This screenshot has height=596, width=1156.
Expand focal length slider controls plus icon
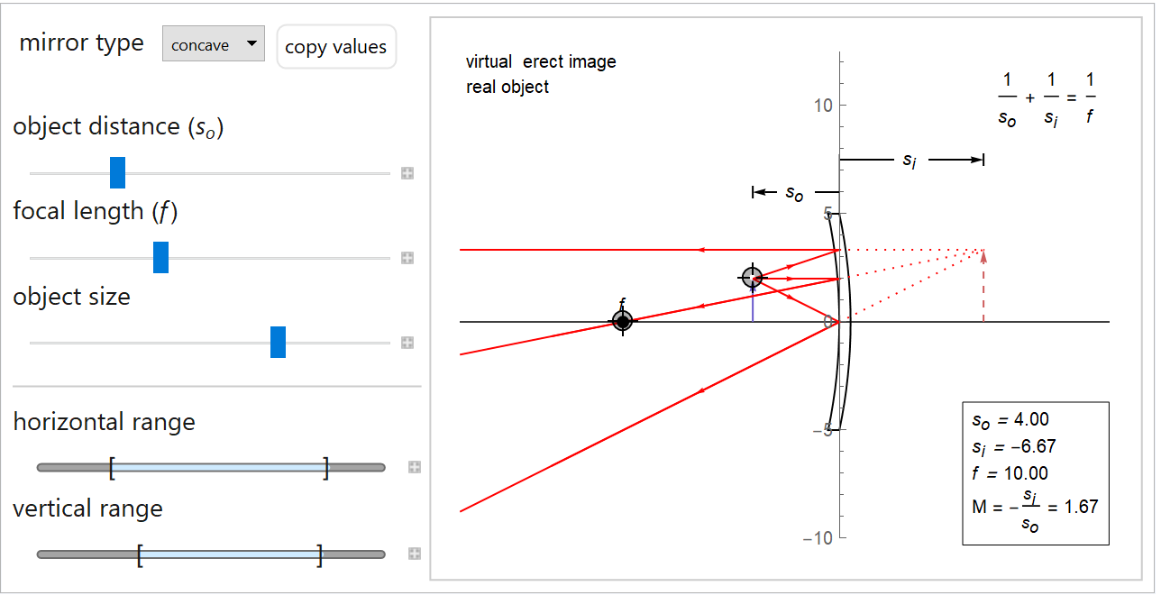pyautogui.click(x=407, y=258)
